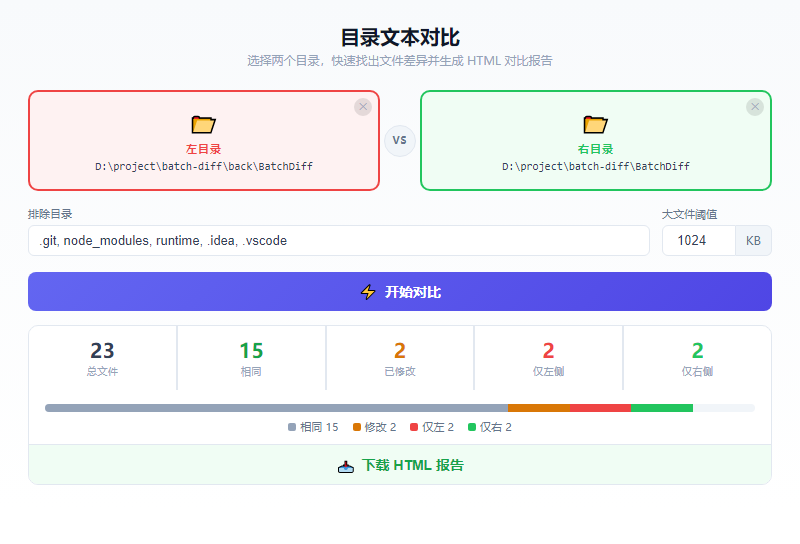The image size is (800, 544).
Task: Click the orange modified segment in bar
Action: pos(539,408)
